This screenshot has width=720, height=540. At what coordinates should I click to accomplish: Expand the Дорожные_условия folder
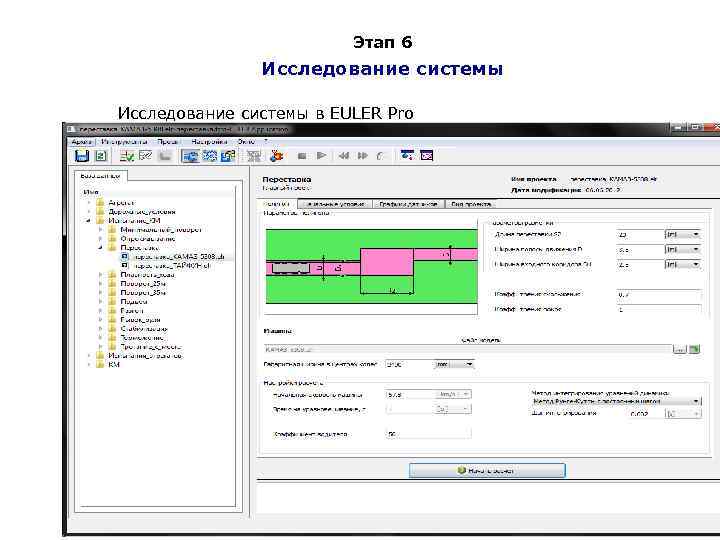pyautogui.click(x=89, y=212)
